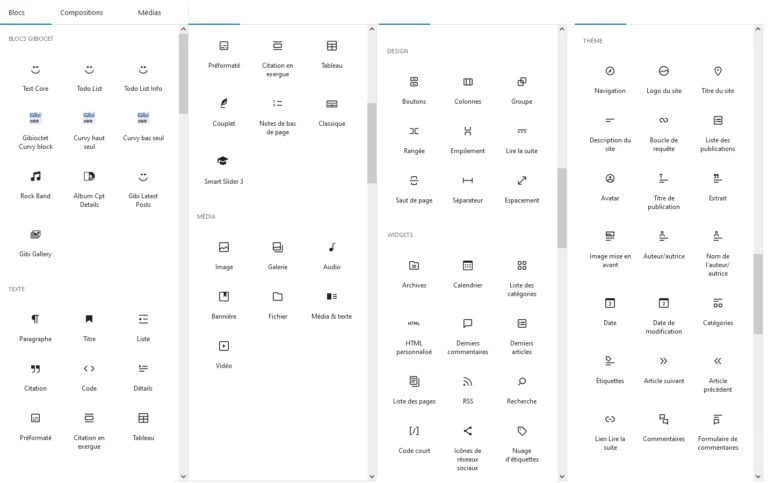
Task: Insert the Rock Band block
Action: 35,185
